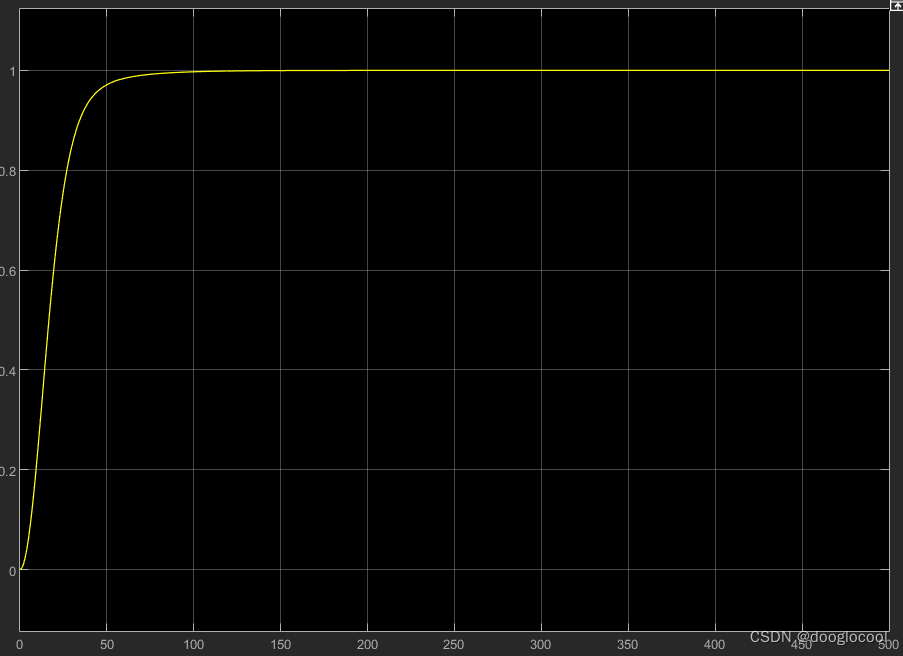The height and width of the screenshot is (656, 903).
Task: Click the y-axis tick label '0.6'
Action: click(x=7, y=271)
